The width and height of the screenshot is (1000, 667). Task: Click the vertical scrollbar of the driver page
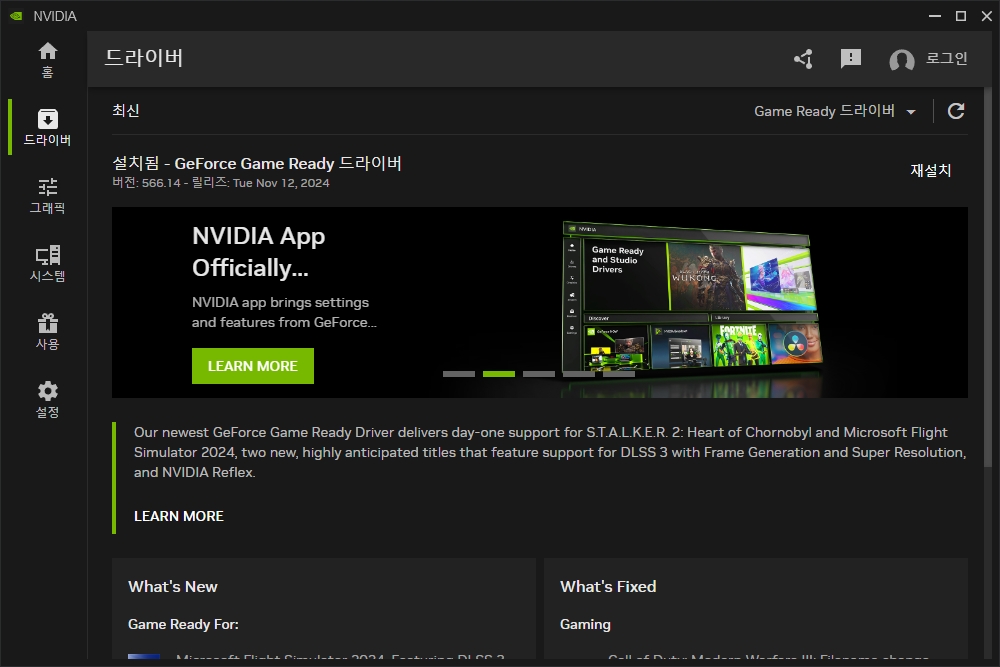tap(988, 279)
